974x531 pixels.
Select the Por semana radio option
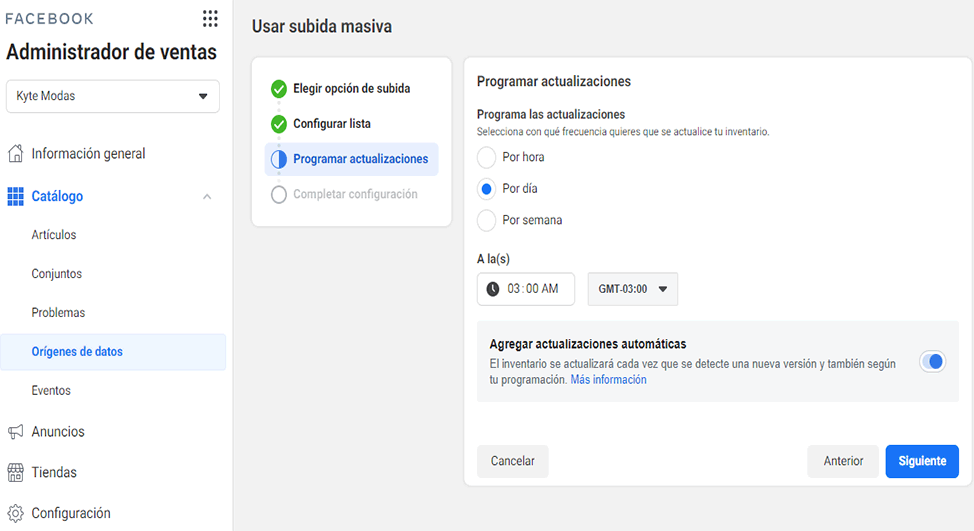[486, 220]
